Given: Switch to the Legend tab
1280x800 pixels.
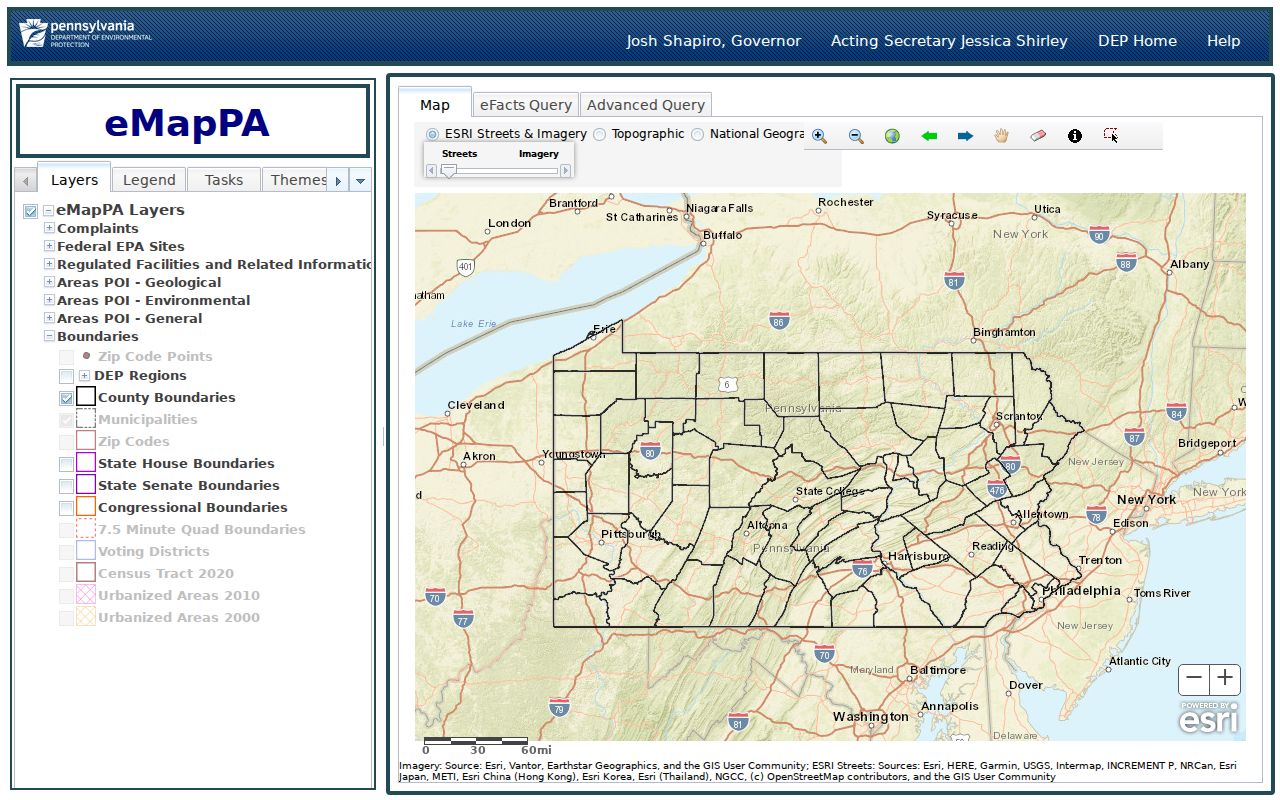Looking at the screenshot, I should click(149, 180).
